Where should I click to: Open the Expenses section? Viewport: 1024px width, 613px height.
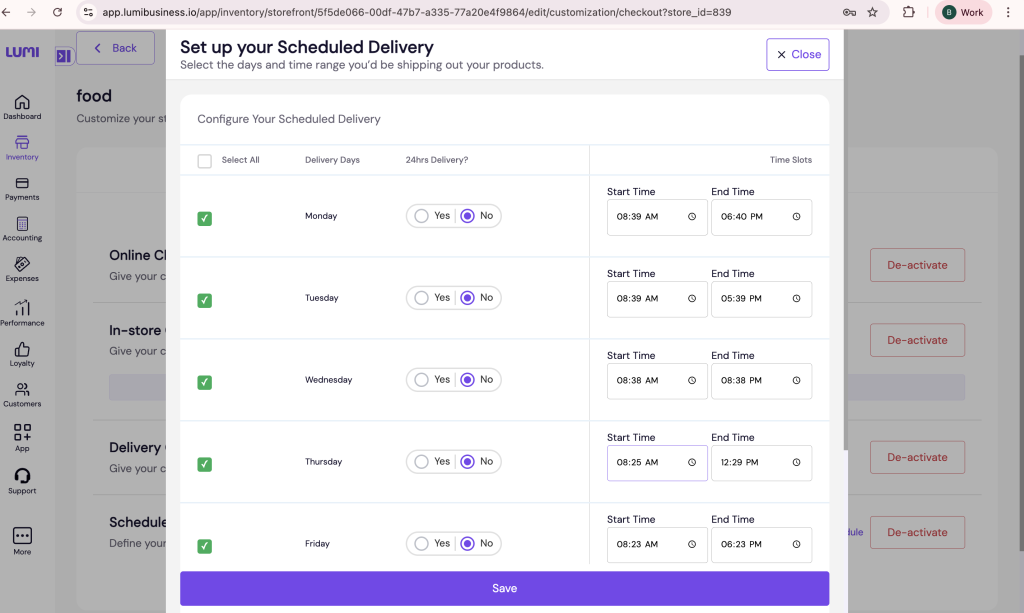click(21, 268)
